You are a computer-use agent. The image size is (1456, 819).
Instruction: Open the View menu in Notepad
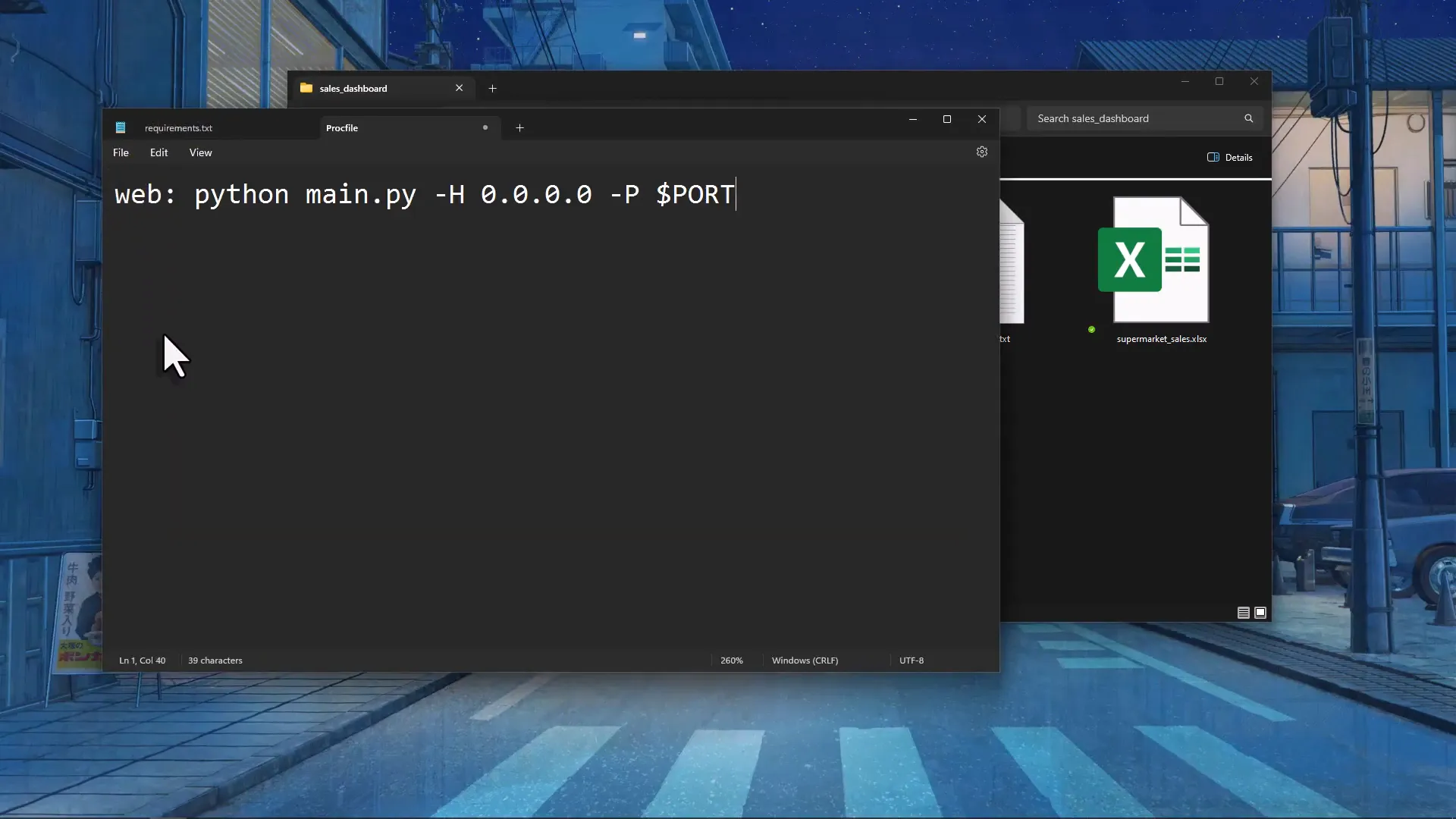(x=200, y=152)
